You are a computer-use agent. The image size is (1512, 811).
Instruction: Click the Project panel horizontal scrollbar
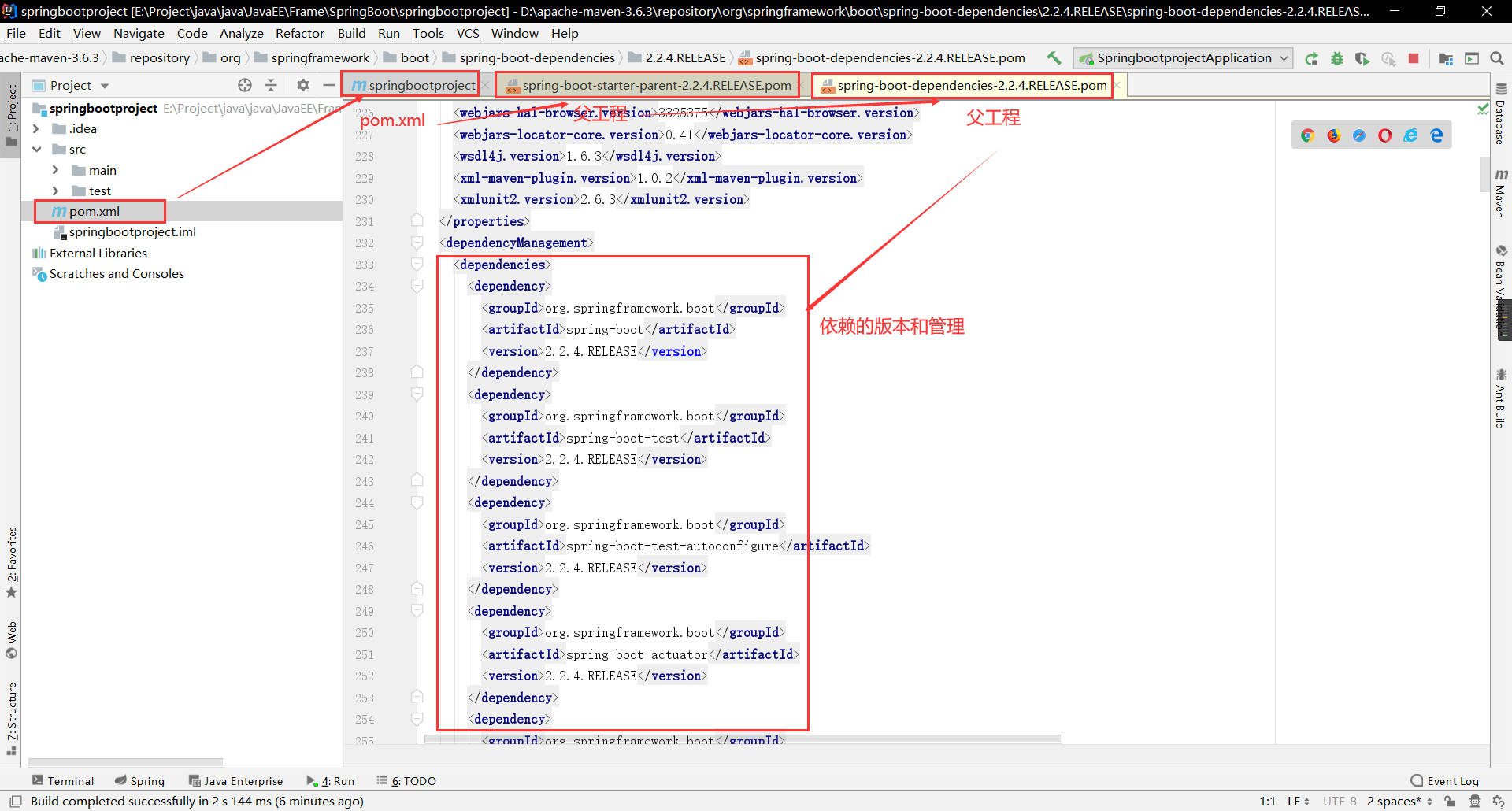(126, 762)
